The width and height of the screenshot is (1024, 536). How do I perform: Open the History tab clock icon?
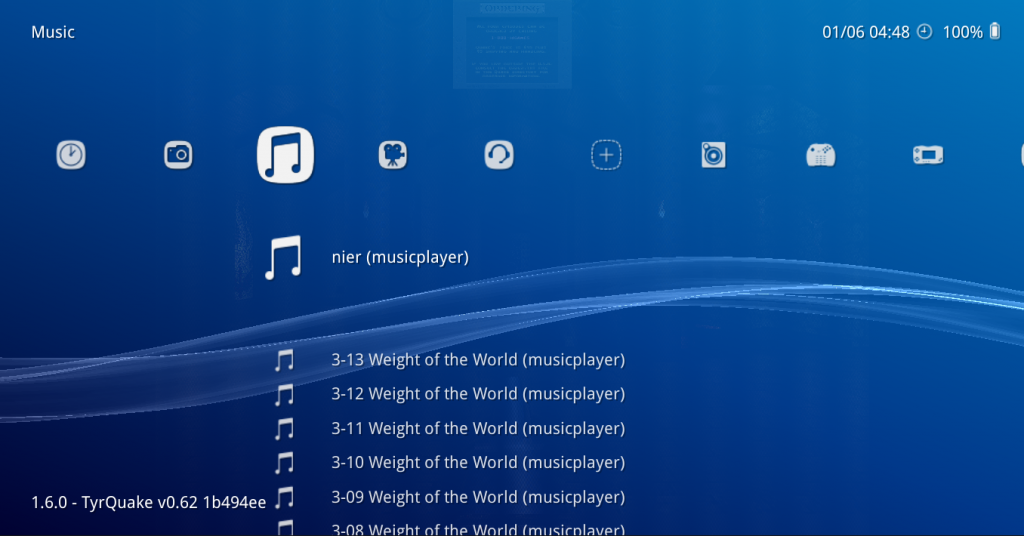[x=71, y=155]
